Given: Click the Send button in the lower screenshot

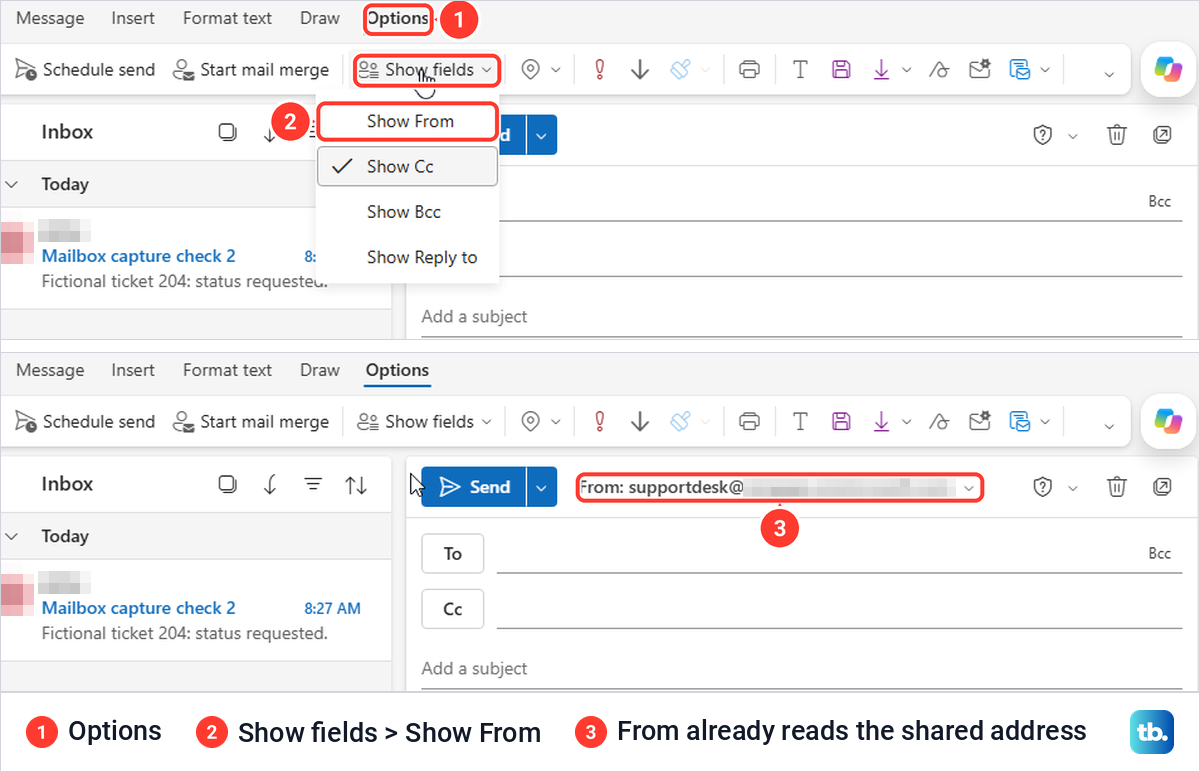Looking at the screenshot, I should coord(474,487).
